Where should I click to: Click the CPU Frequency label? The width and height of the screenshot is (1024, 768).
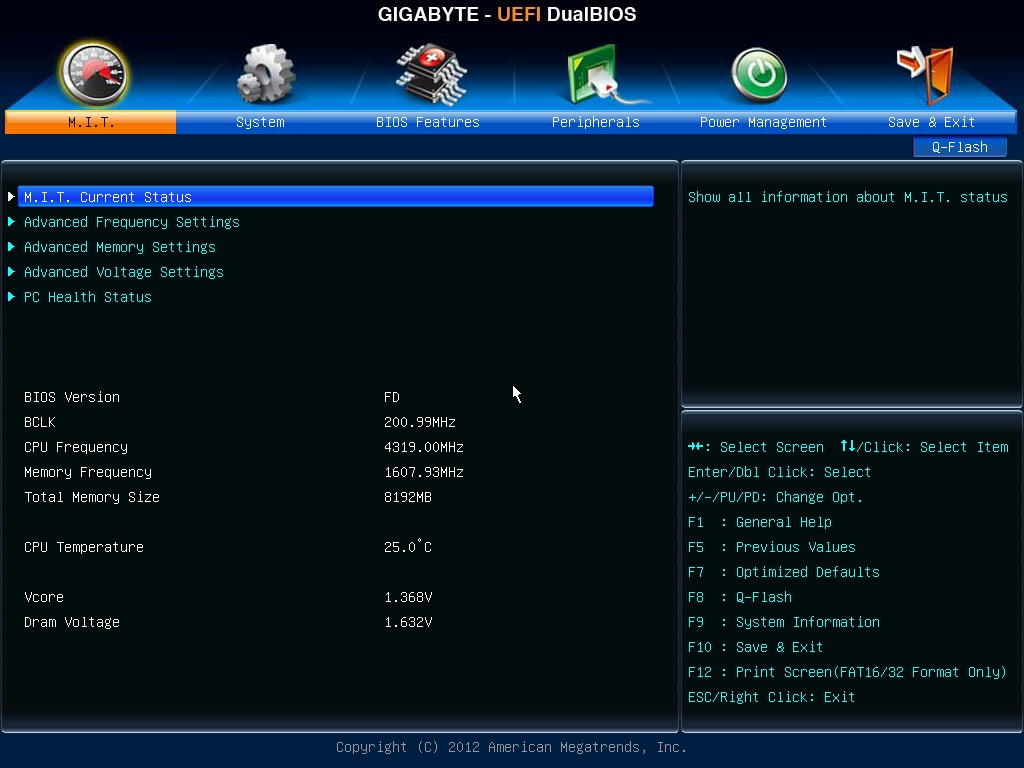[x=76, y=447]
